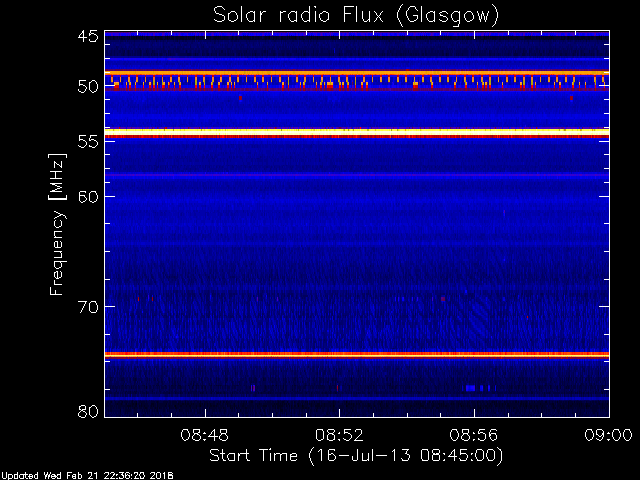640x480 pixels.
Task: Select the 08:52 time axis label
Action: pos(339,436)
